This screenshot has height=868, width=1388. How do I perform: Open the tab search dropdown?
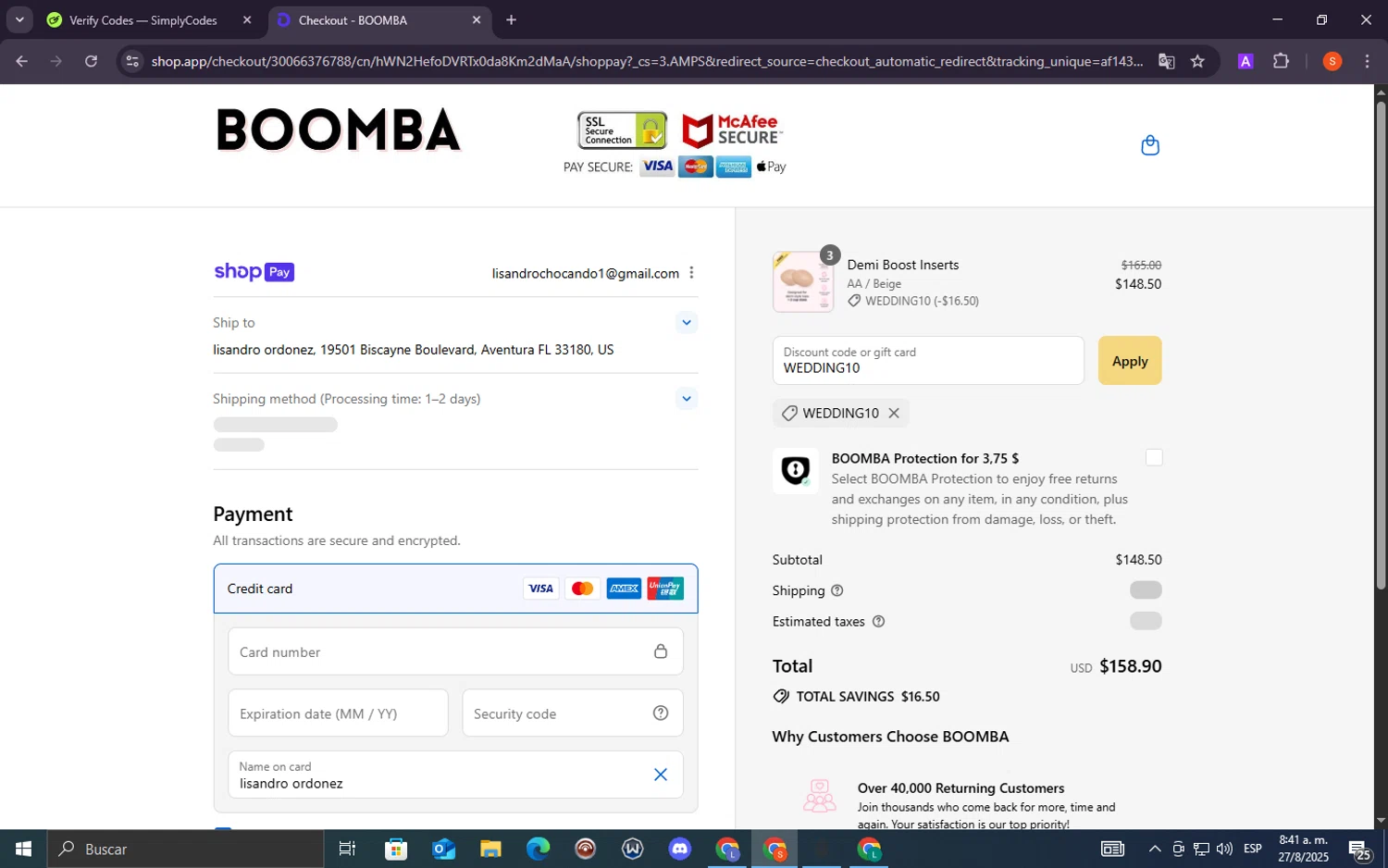(x=19, y=20)
